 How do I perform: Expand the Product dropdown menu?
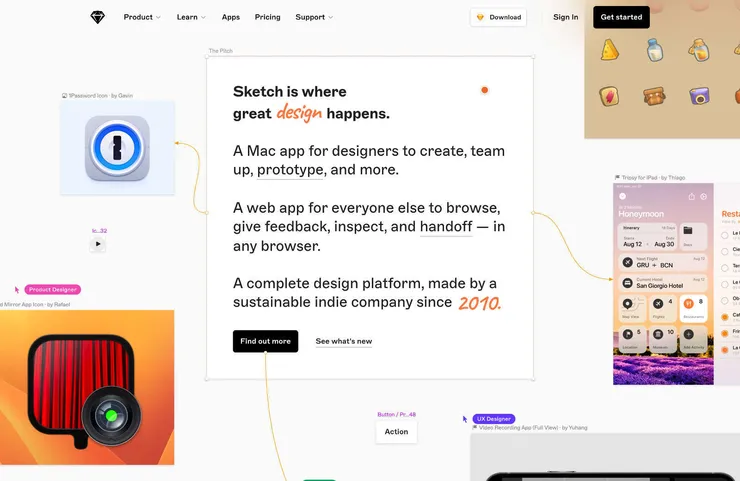142,17
